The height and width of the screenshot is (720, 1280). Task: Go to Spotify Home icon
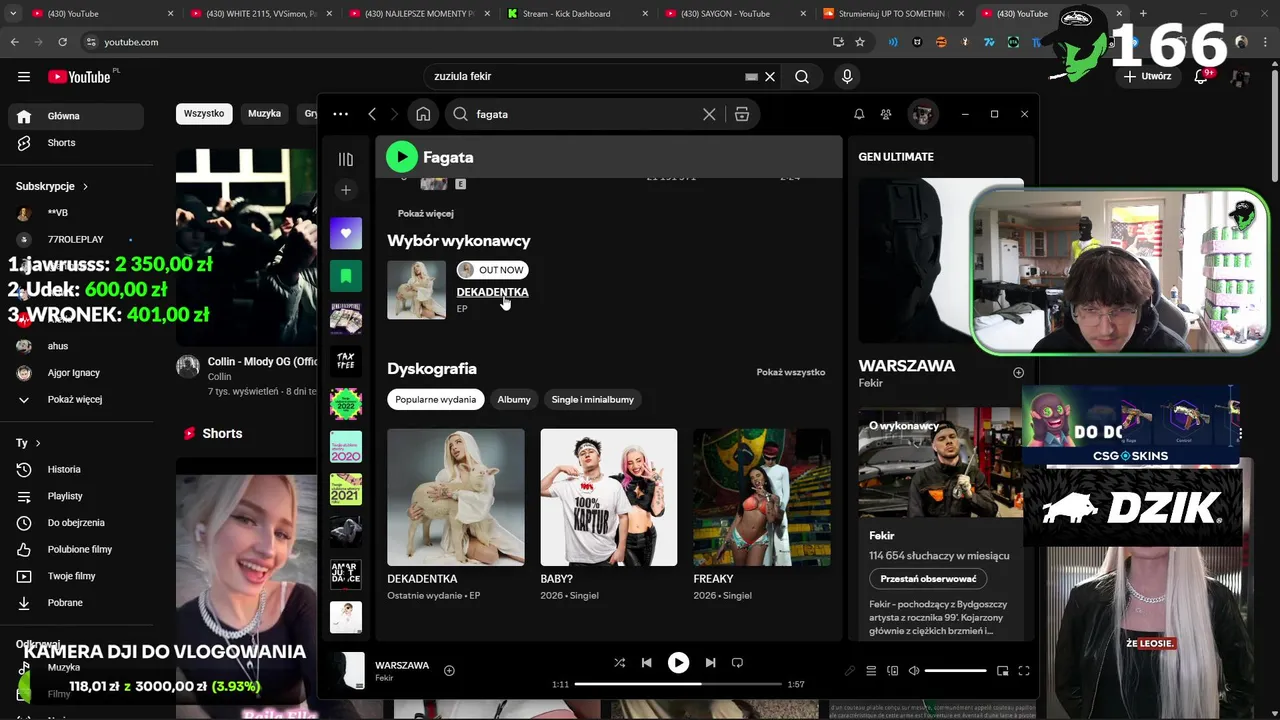click(x=423, y=114)
